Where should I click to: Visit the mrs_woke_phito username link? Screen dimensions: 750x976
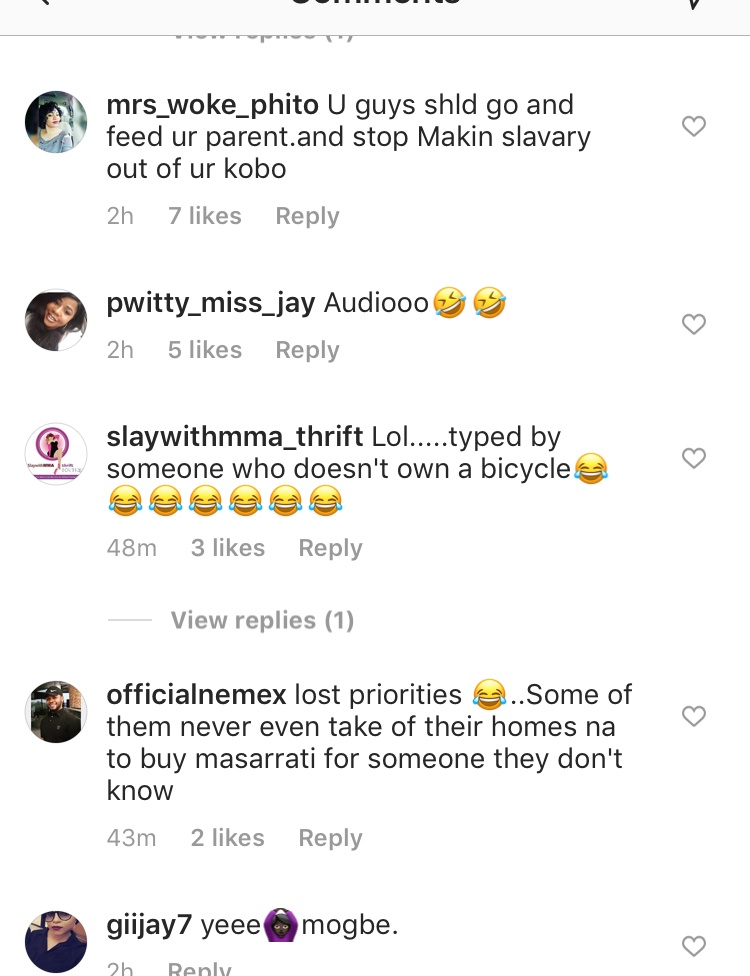tap(213, 105)
